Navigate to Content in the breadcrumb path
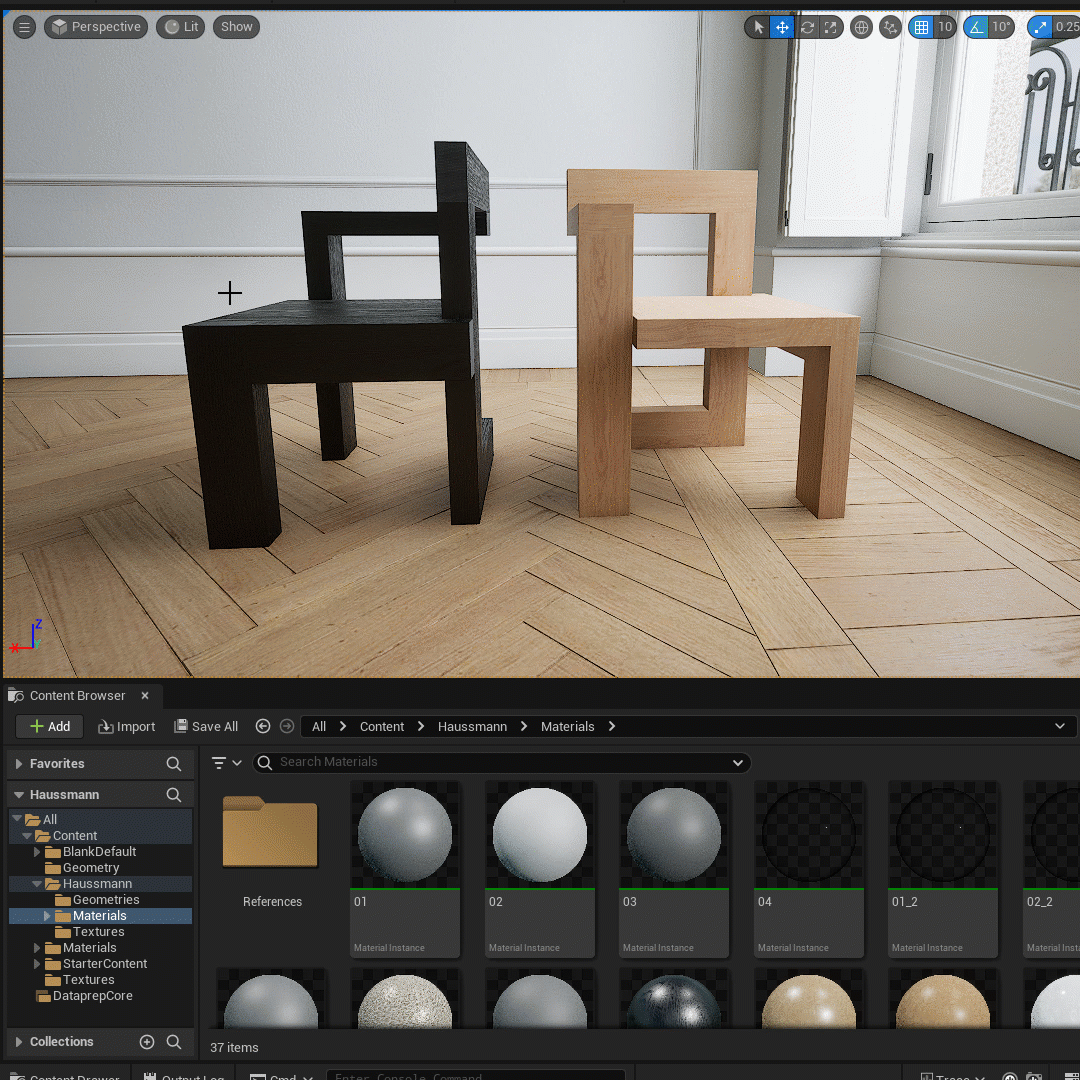 382,726
